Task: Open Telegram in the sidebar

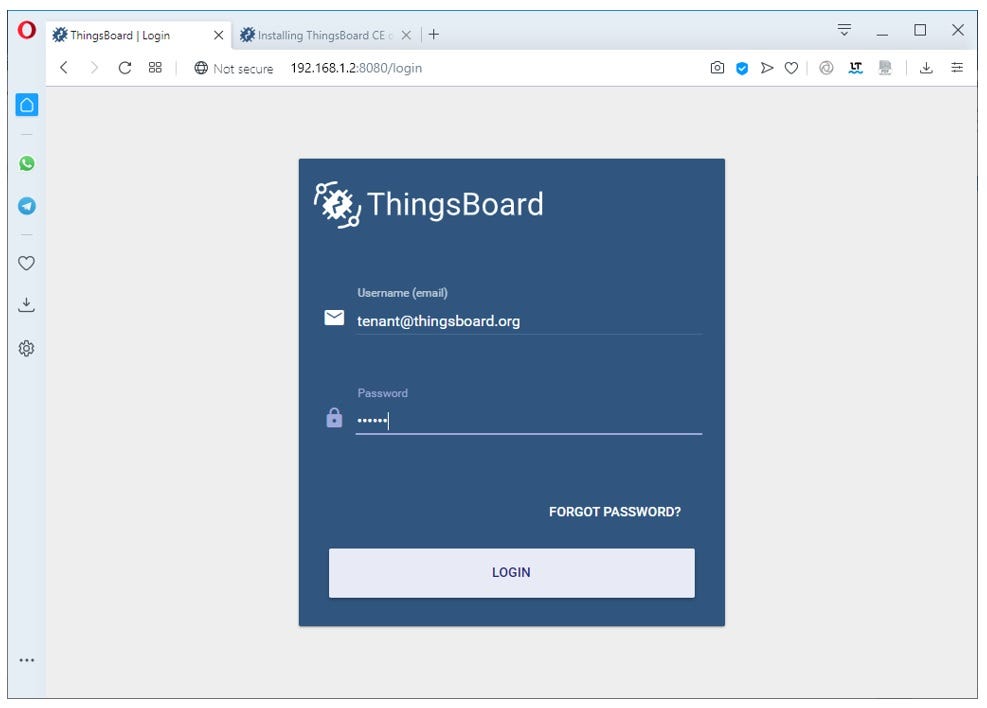Action: [x=26, y=206]
